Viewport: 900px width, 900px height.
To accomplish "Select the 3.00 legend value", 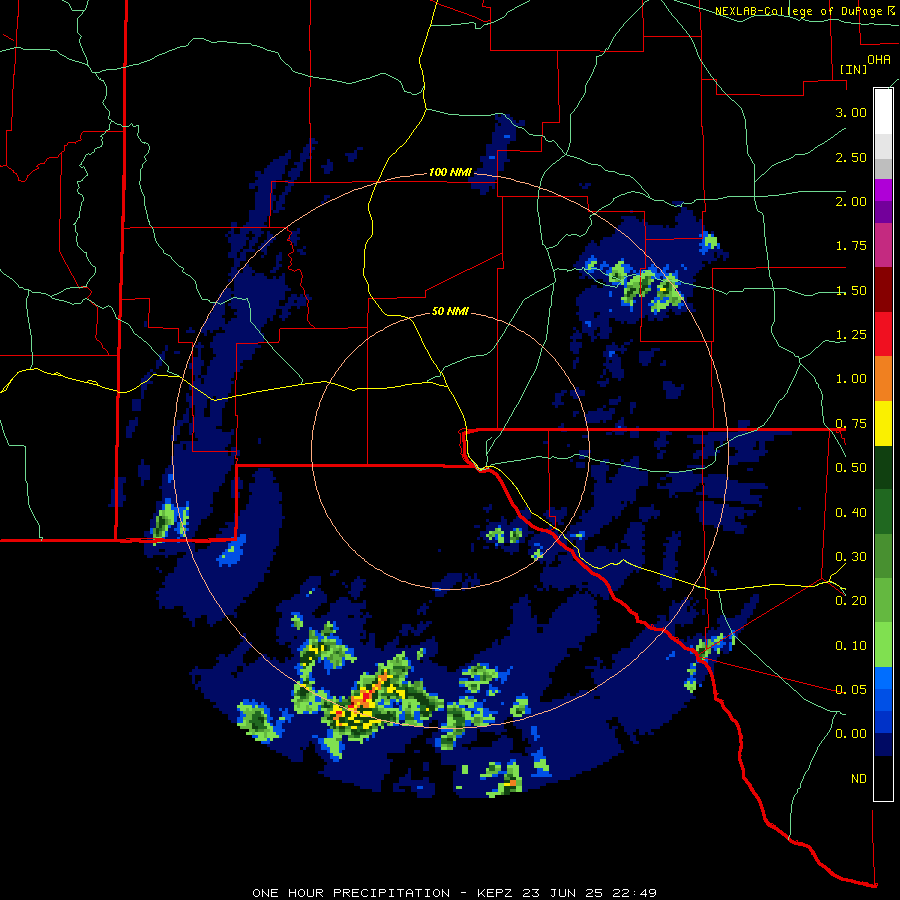I will 851,112.
